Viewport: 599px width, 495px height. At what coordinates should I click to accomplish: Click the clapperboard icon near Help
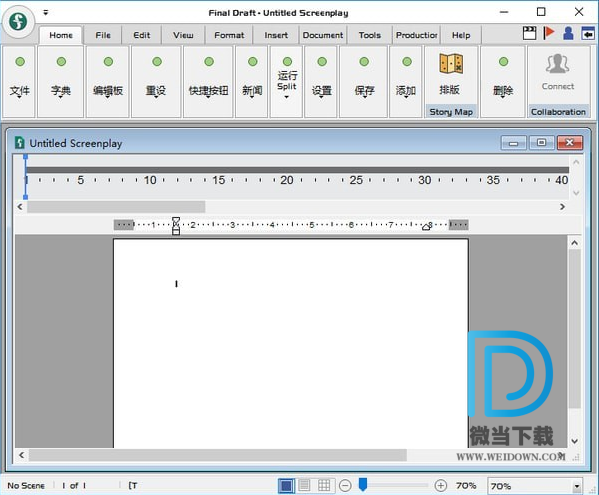(x=529, y=34)
